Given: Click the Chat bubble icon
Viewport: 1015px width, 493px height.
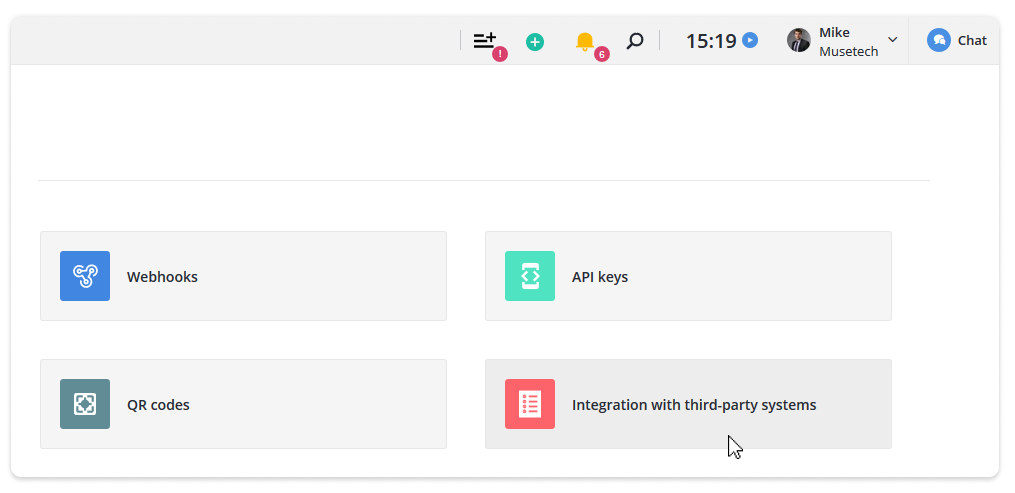Looking at the screenshot, I should (x=939, y=40).
